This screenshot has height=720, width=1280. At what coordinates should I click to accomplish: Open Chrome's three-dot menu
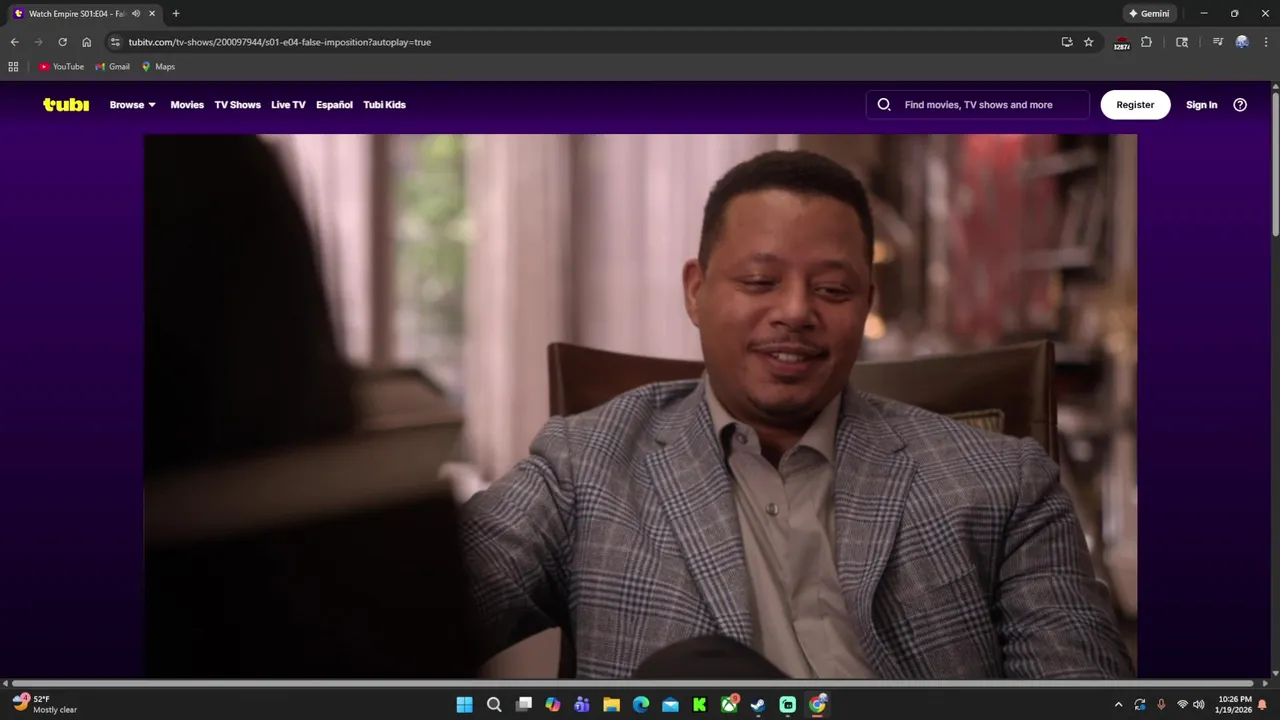[x=1265, y=42]
